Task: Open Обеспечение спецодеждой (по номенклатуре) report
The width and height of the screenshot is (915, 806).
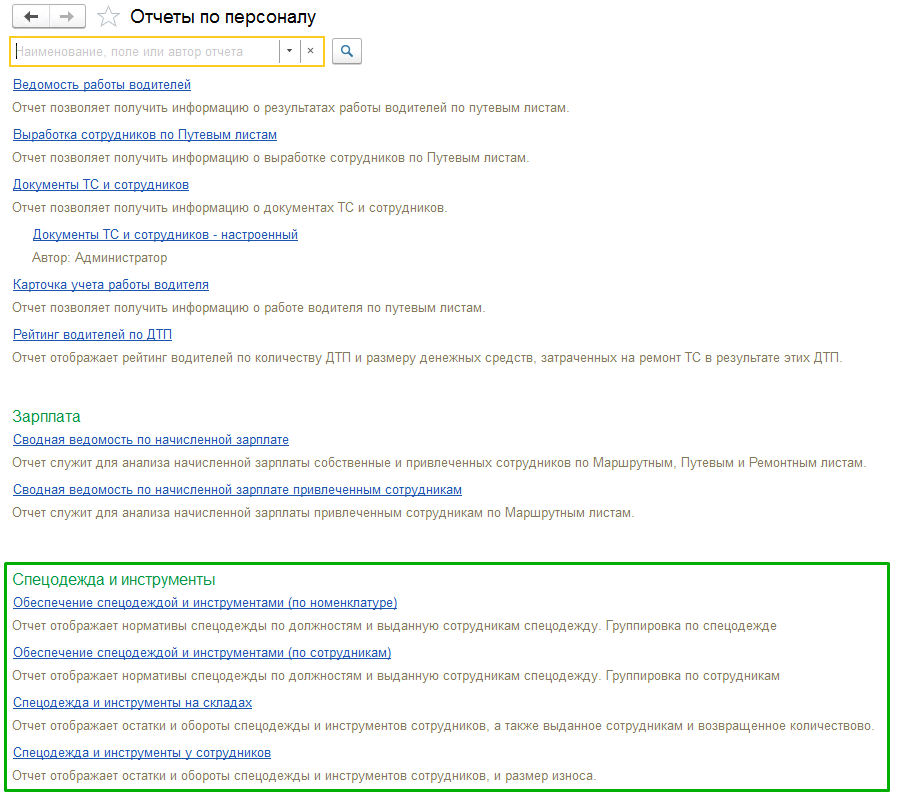Action: (205, 602)
